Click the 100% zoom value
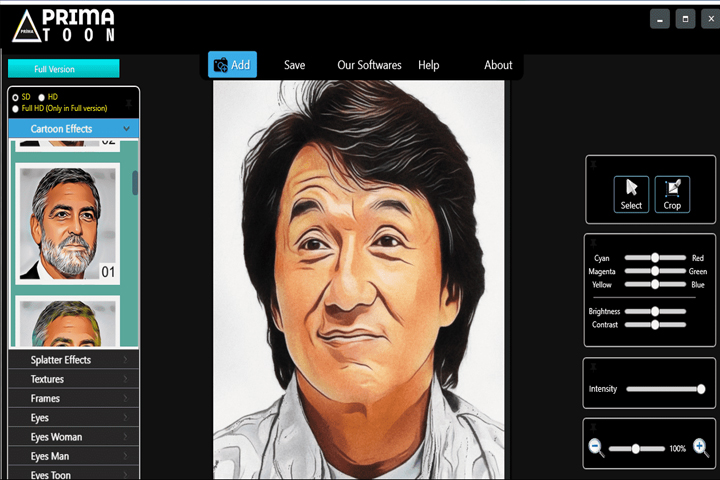The image size is (720, 480). pyautogui.click(x=677, y=448)
